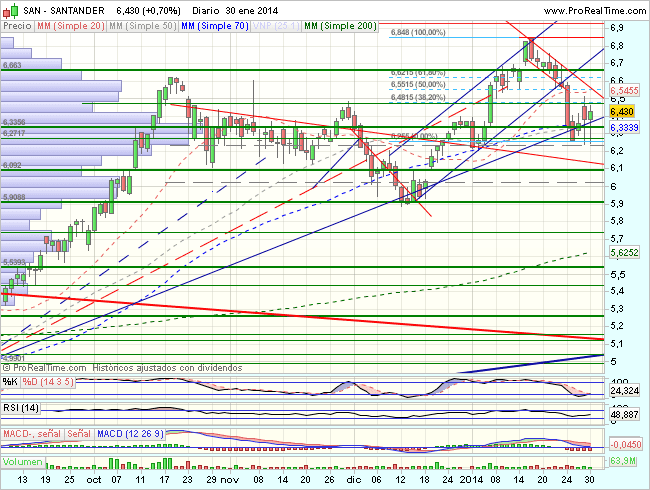
Task: Click the green 5,6252 price tag
Action: tap(625, 252)
